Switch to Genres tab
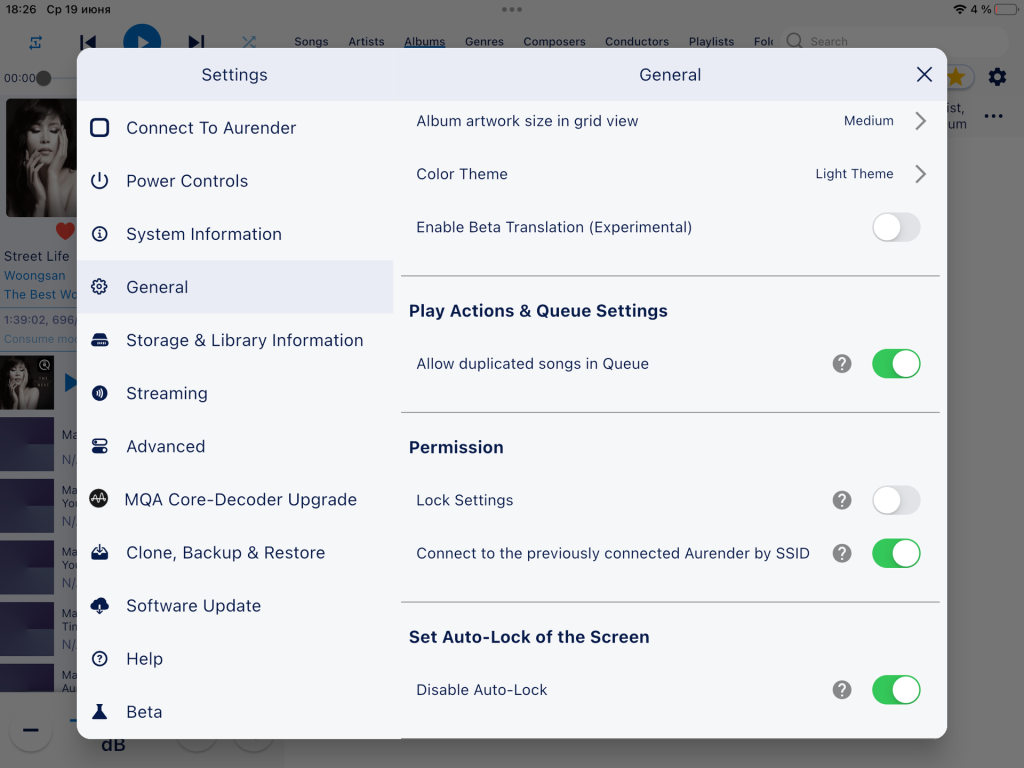Image resolution: width=1024 pixels, height=768 pixels. (x=484, y=41)
